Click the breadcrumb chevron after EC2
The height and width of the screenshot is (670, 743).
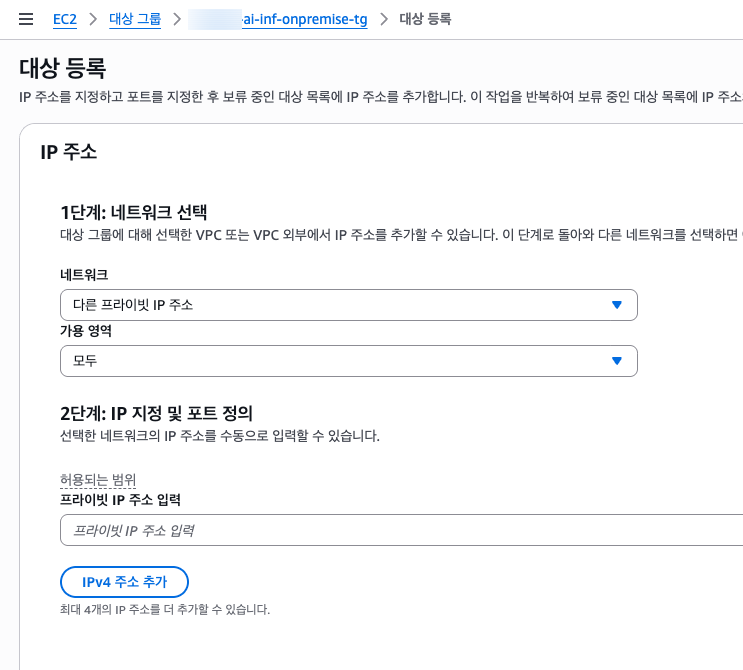[92, 19]
